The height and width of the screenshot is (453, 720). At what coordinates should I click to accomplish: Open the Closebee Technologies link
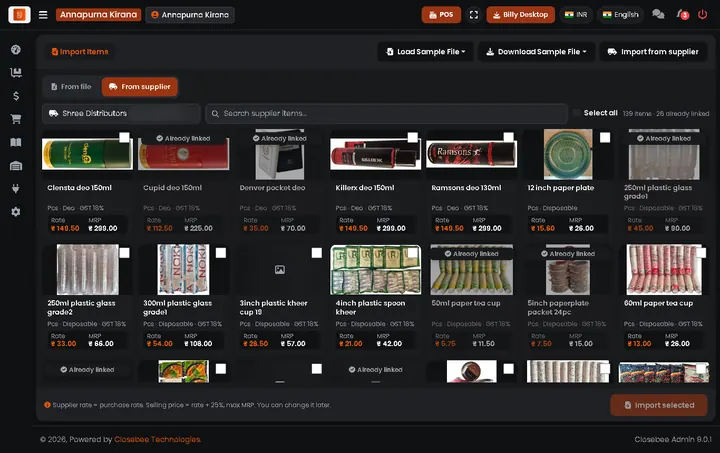pos(158,439)
